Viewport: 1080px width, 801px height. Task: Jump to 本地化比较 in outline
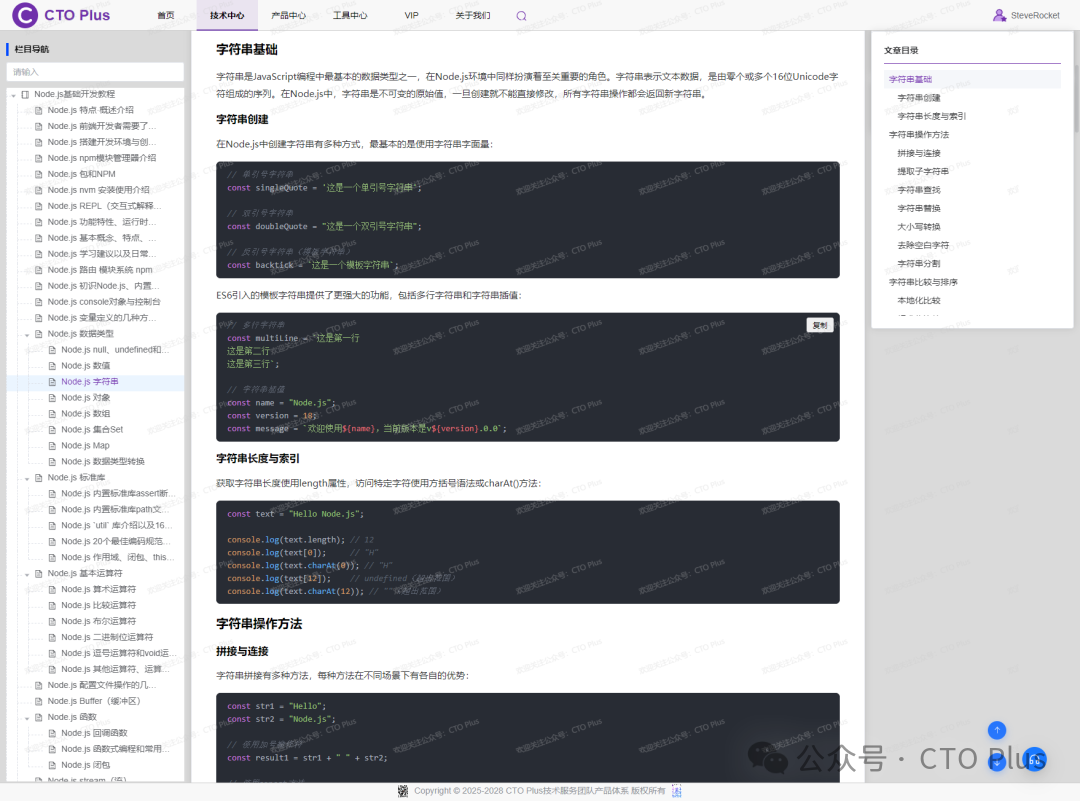click(919, 300)
